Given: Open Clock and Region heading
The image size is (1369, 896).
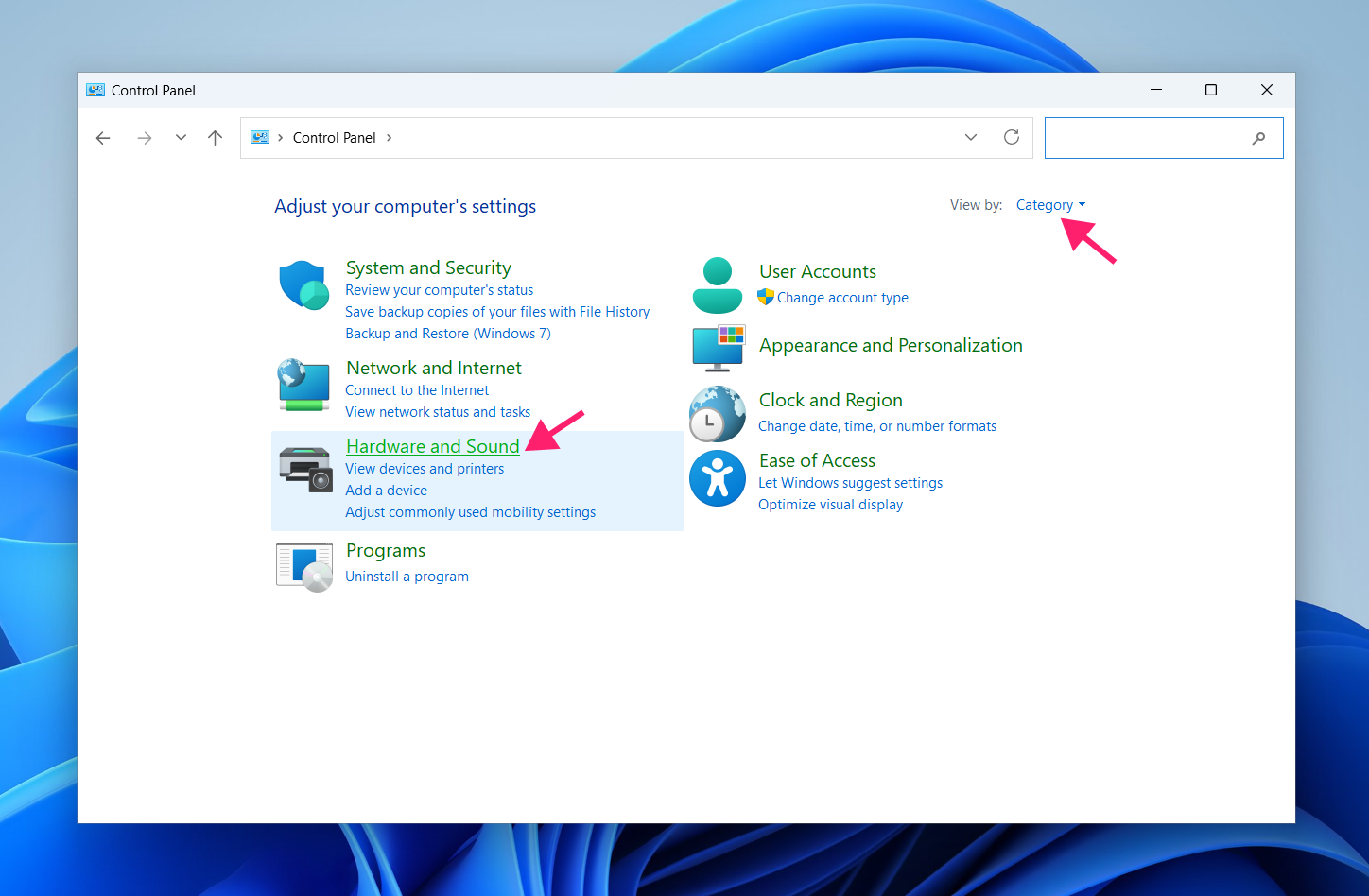Looking at the screenshot, I should (831, 400).
